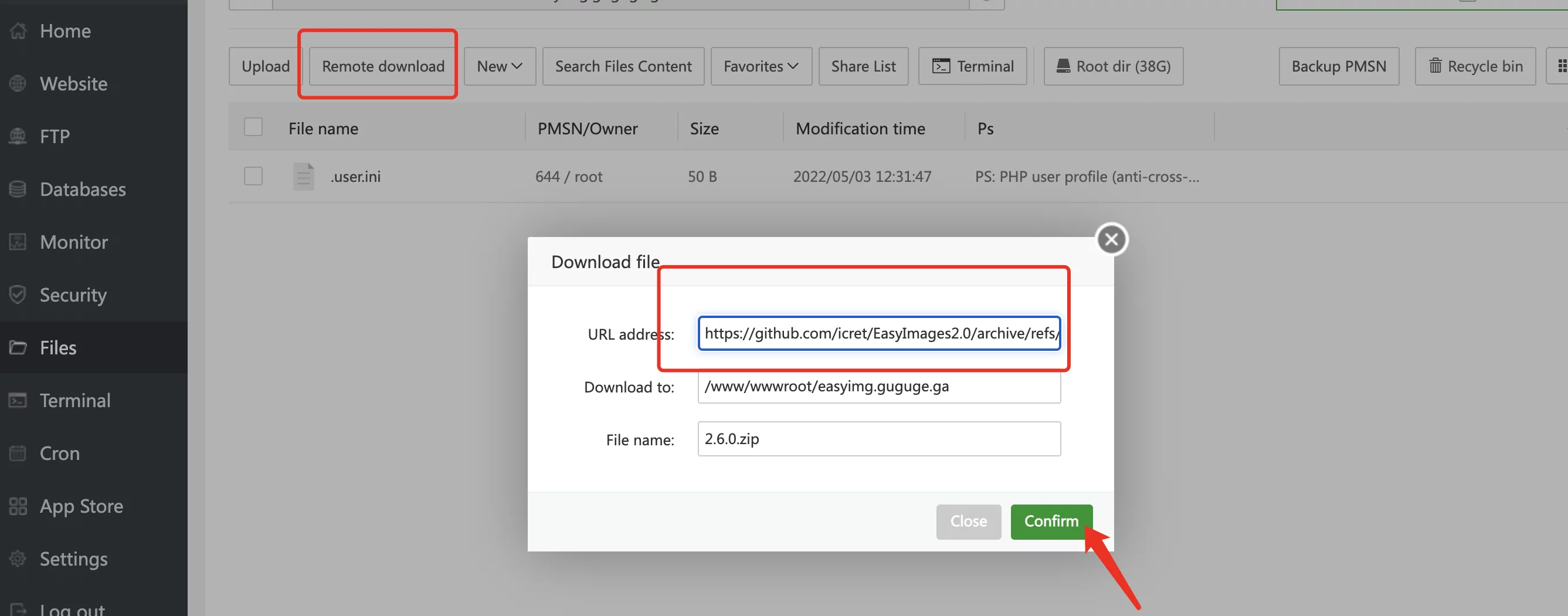The image size is (1568, 616).
Task: Click the Home icon in sidebar
Action: 18,31
